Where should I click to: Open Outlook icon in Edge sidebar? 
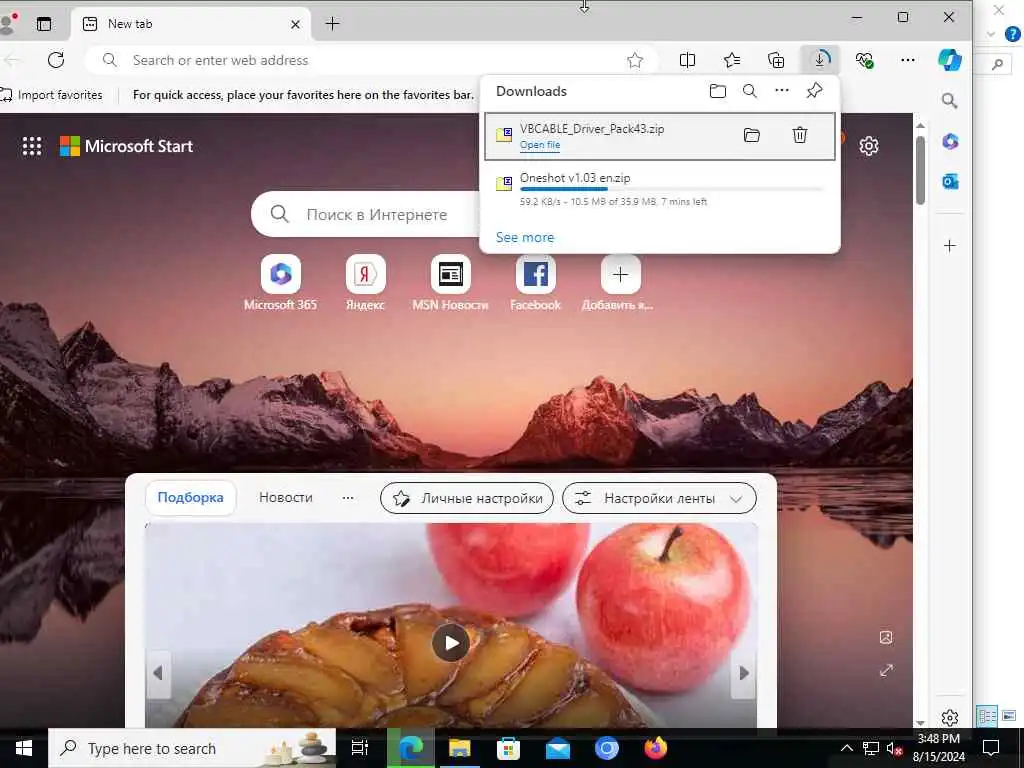pyautogui.click(x=950, y=182)
